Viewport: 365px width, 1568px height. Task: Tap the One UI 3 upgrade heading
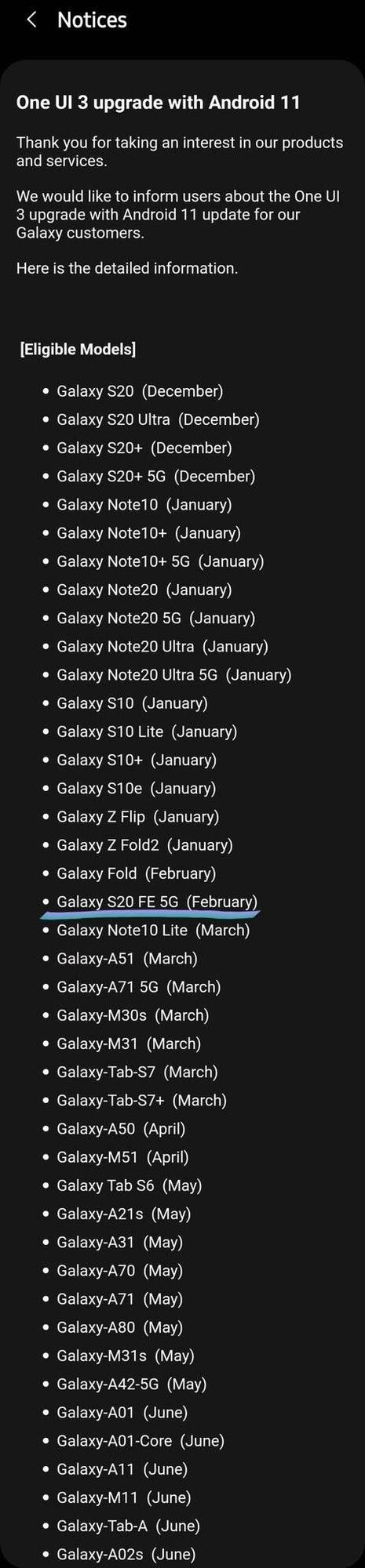[159, 102]
